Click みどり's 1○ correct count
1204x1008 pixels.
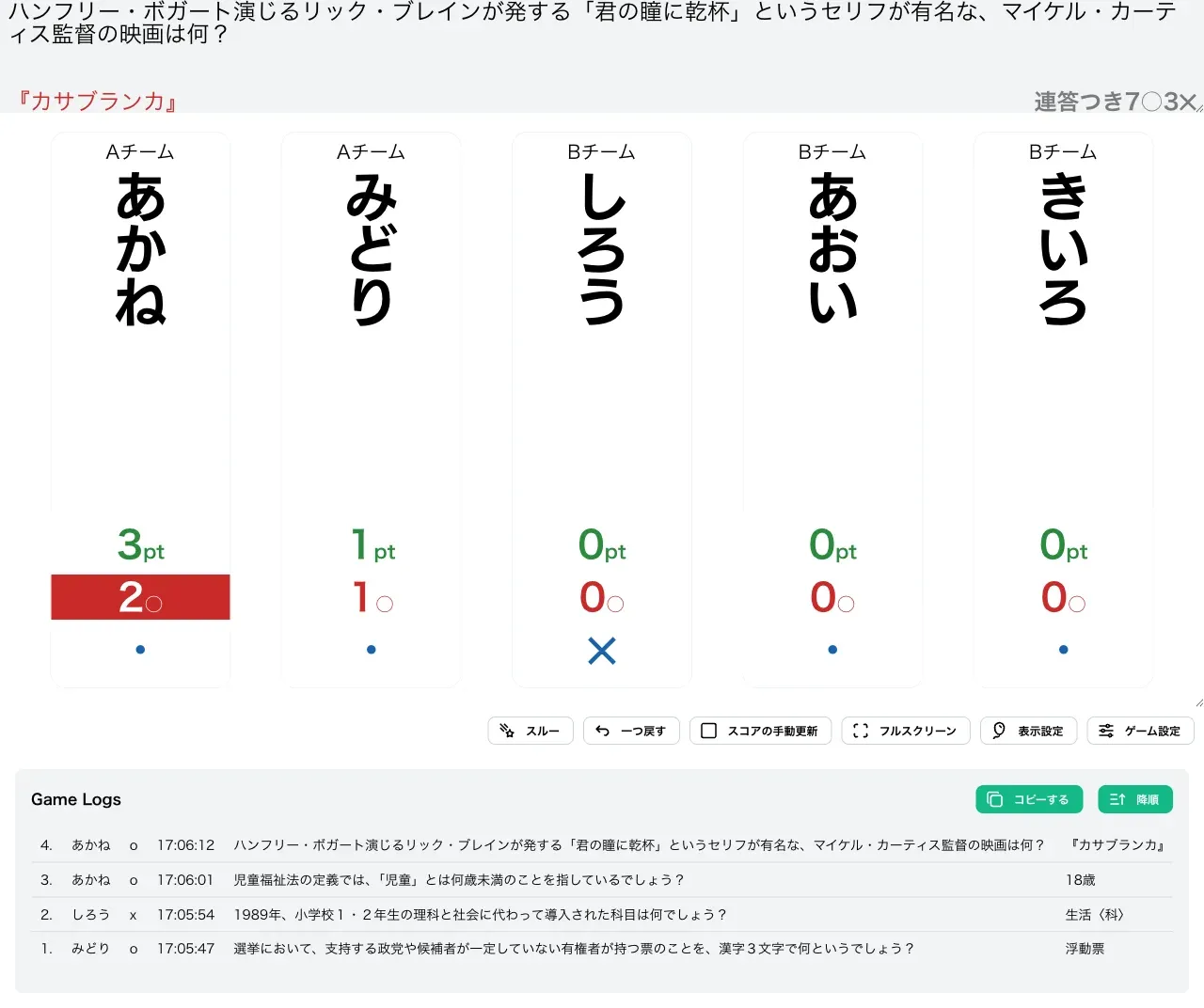pyautogui.click(x=372, y=597)
